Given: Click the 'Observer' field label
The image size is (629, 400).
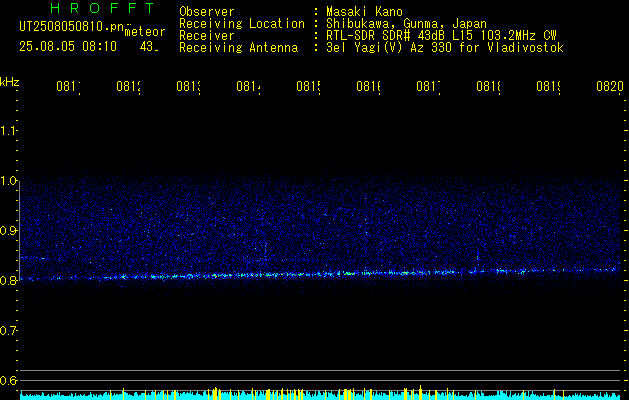Looking at the screenshot, I should coord(207,12).
